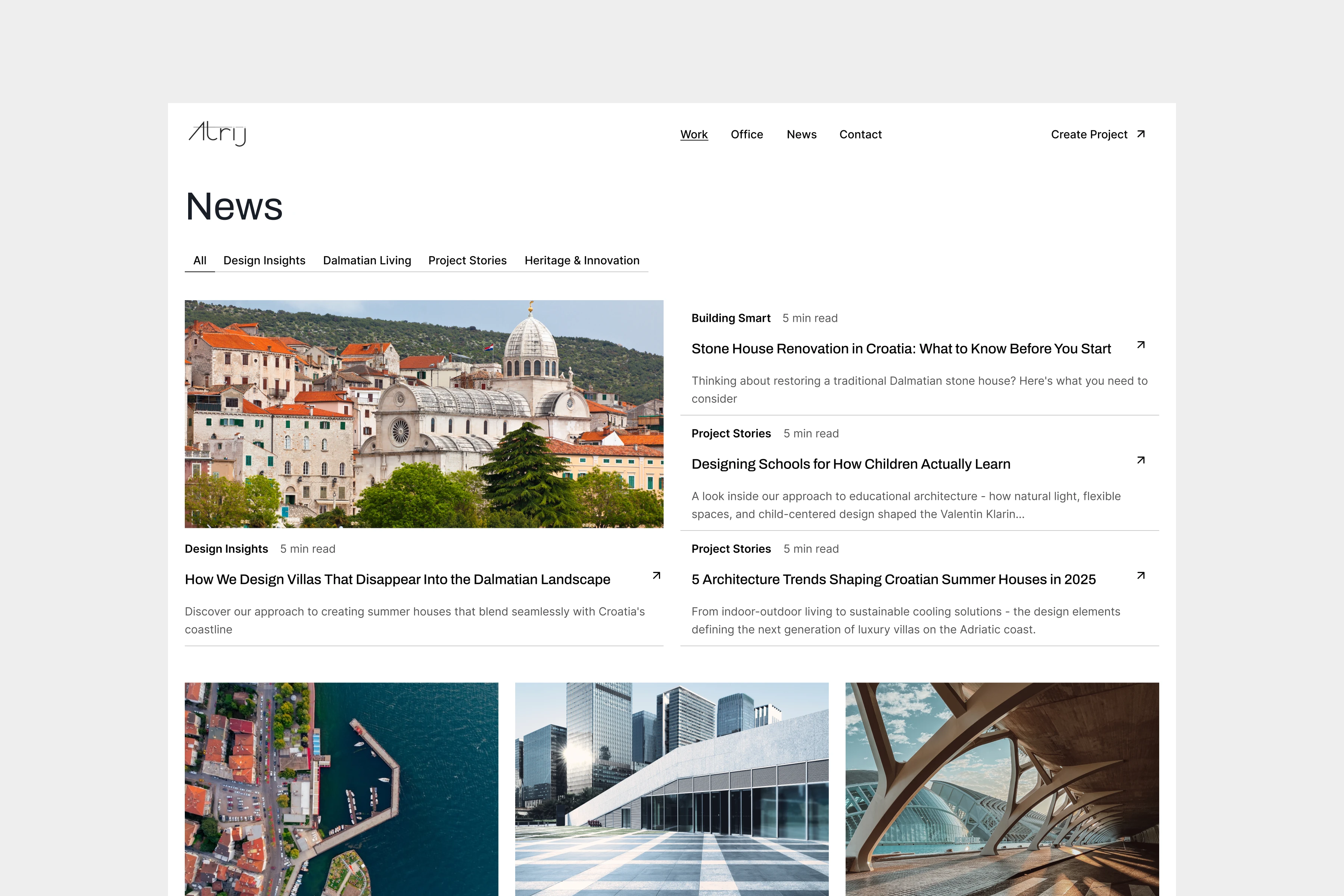
Task: Click the Atrij logo
Action: pos(217,134)
